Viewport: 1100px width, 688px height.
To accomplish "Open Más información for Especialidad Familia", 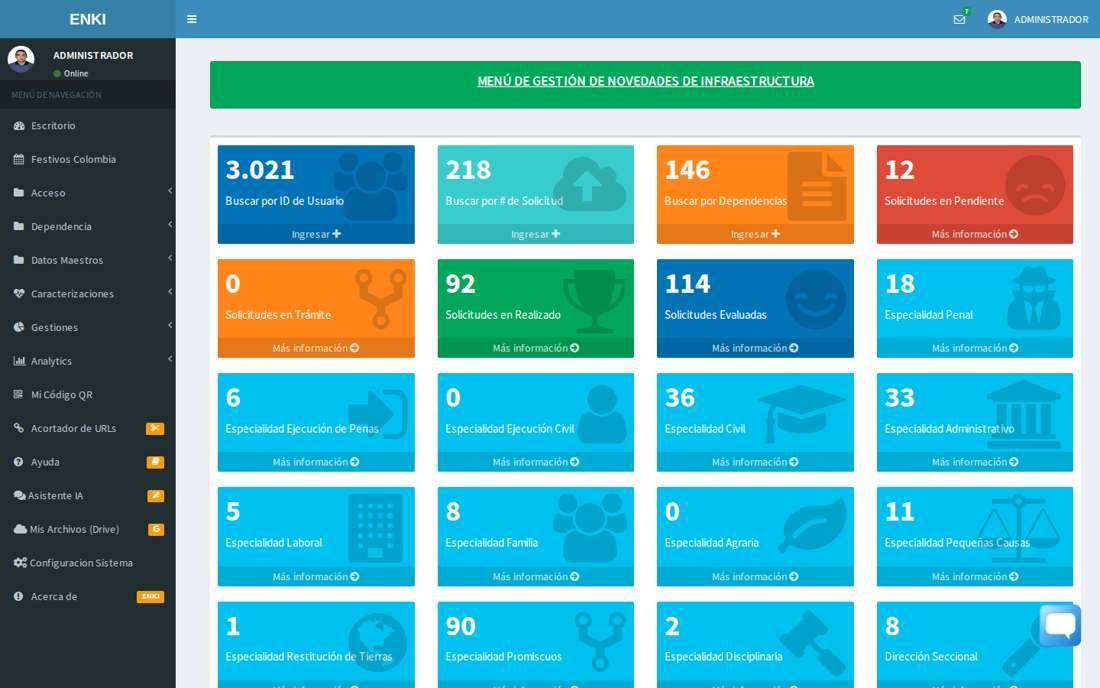I will click(x=535, y=576).
